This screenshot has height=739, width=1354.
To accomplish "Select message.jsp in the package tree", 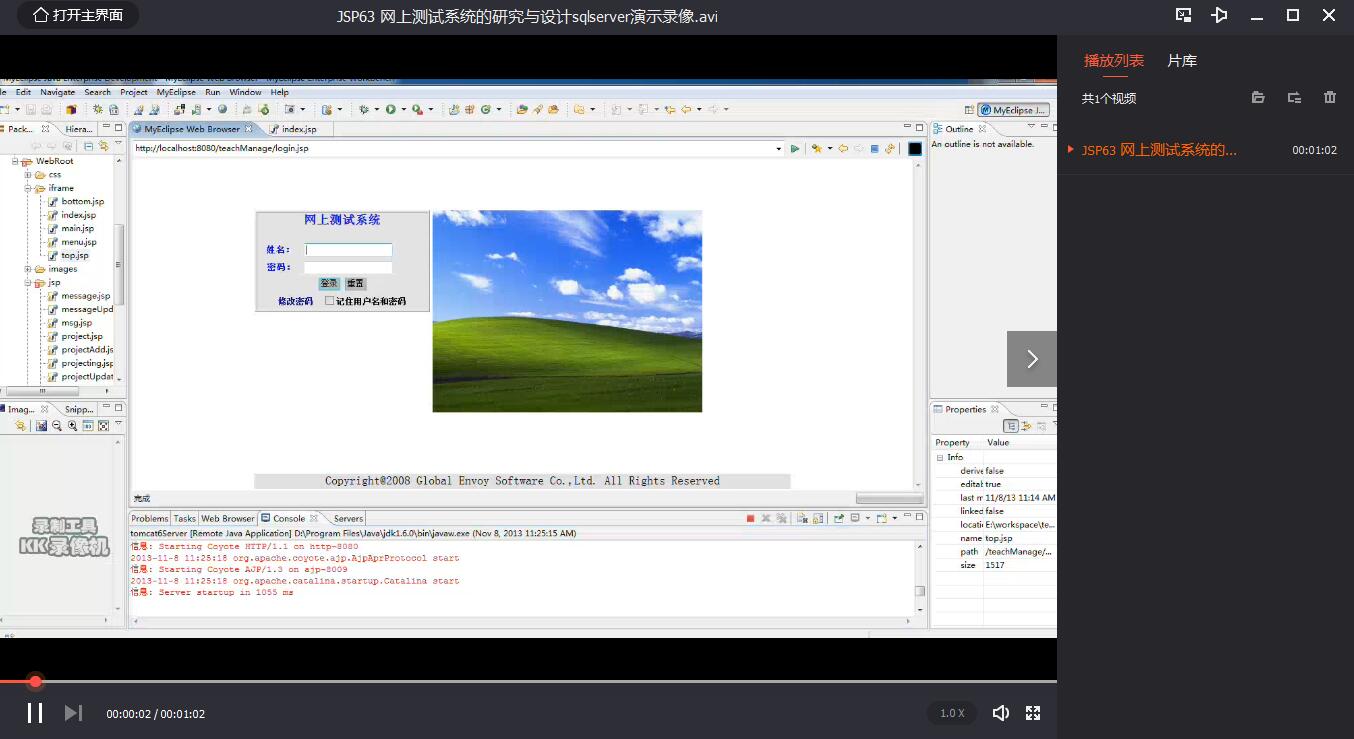I will [x=85, y=296].
